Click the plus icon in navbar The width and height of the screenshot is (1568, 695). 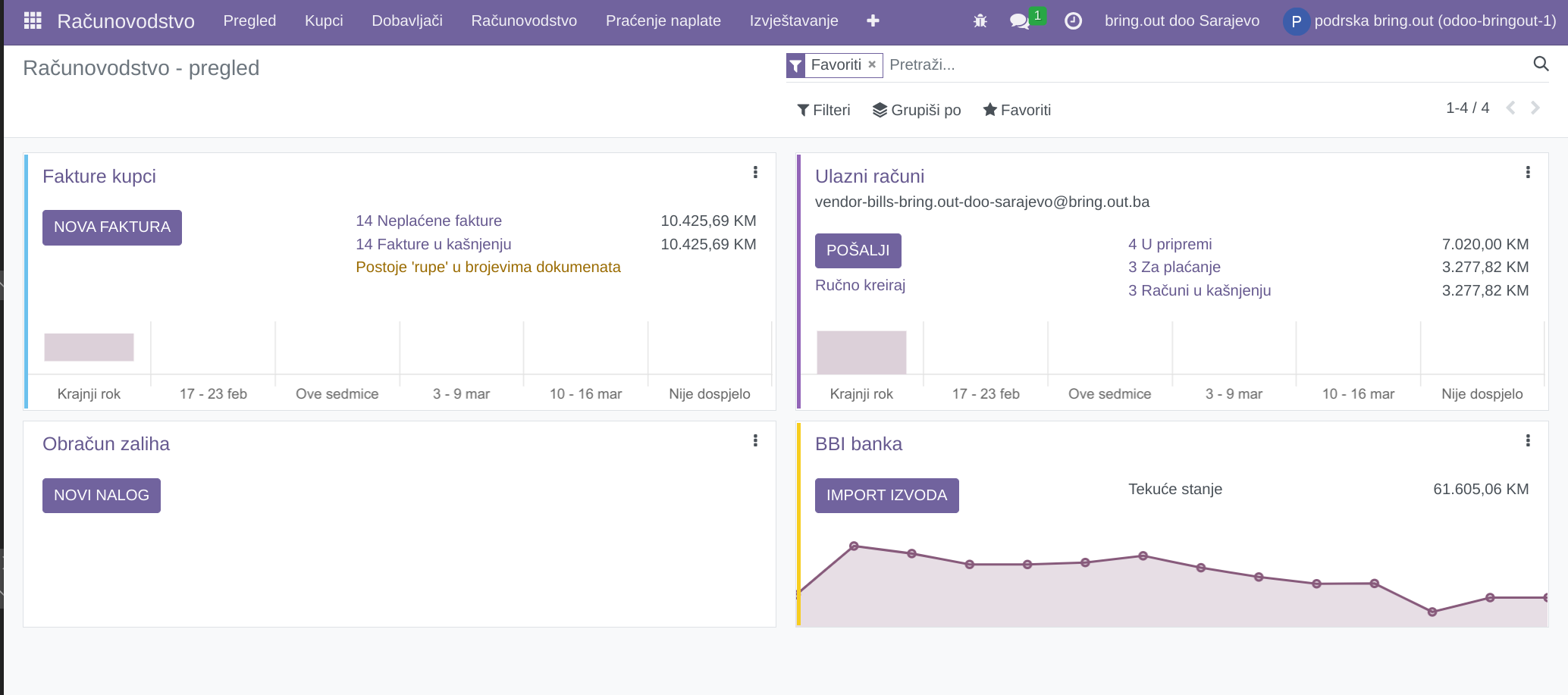873,20
